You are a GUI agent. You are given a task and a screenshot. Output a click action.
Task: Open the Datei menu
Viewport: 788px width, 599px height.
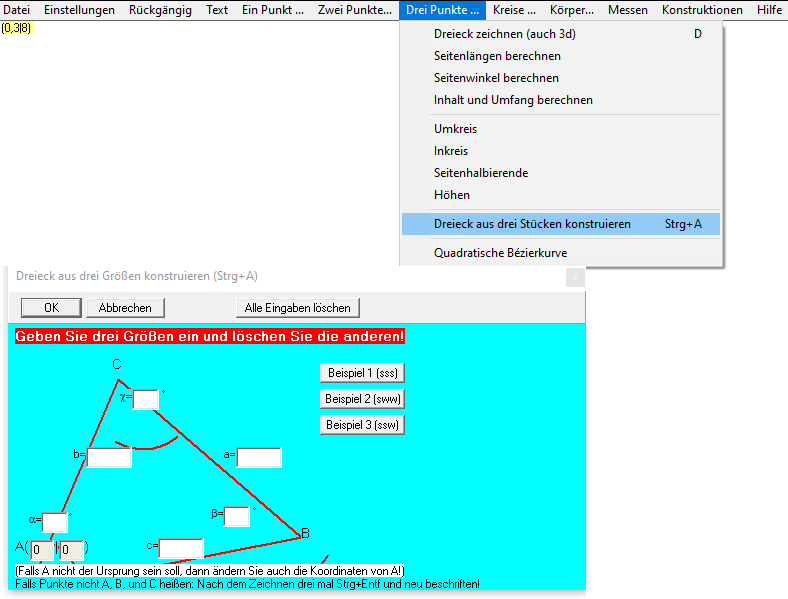click(17, 10)
